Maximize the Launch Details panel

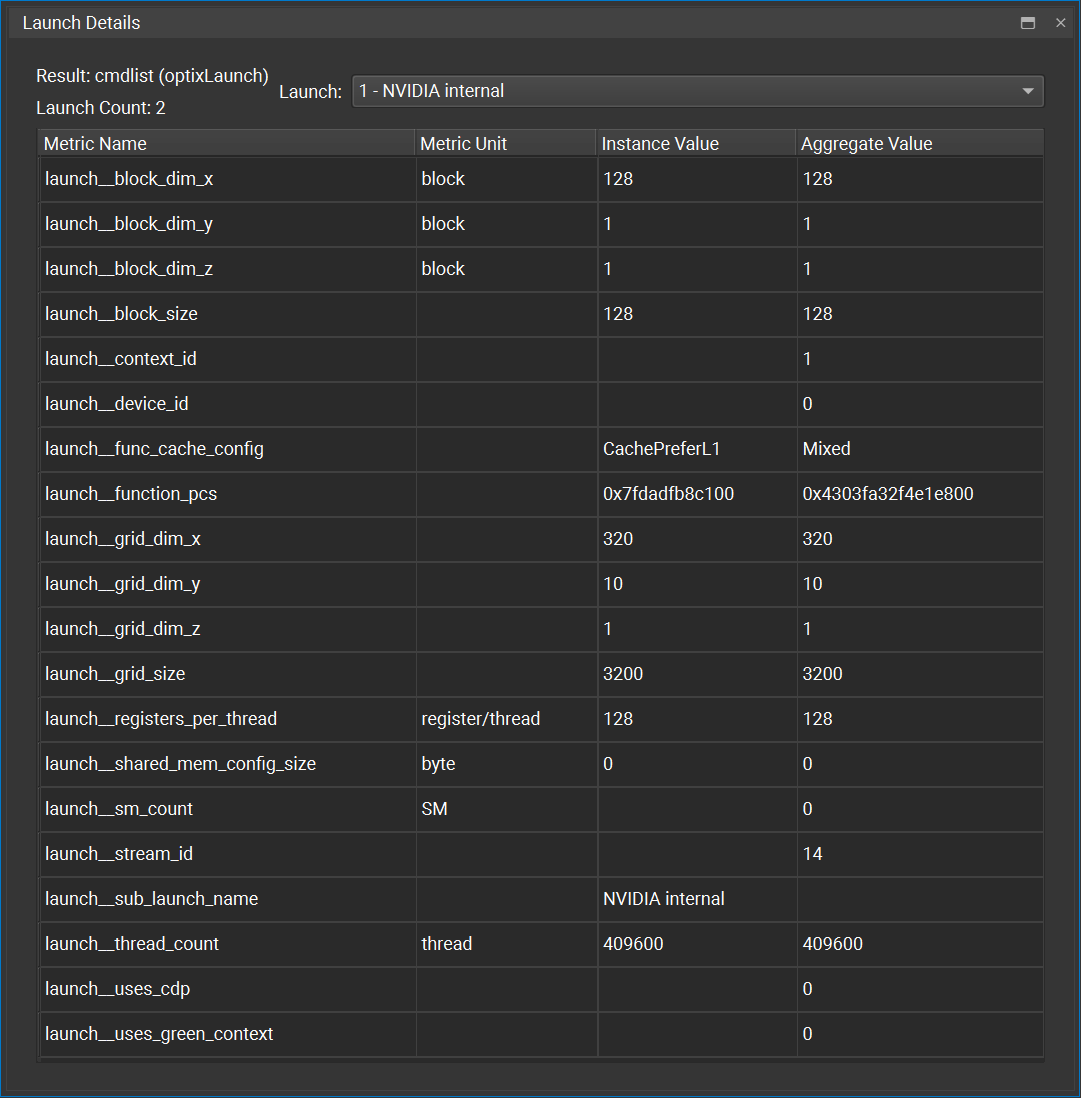[1027, 23]
